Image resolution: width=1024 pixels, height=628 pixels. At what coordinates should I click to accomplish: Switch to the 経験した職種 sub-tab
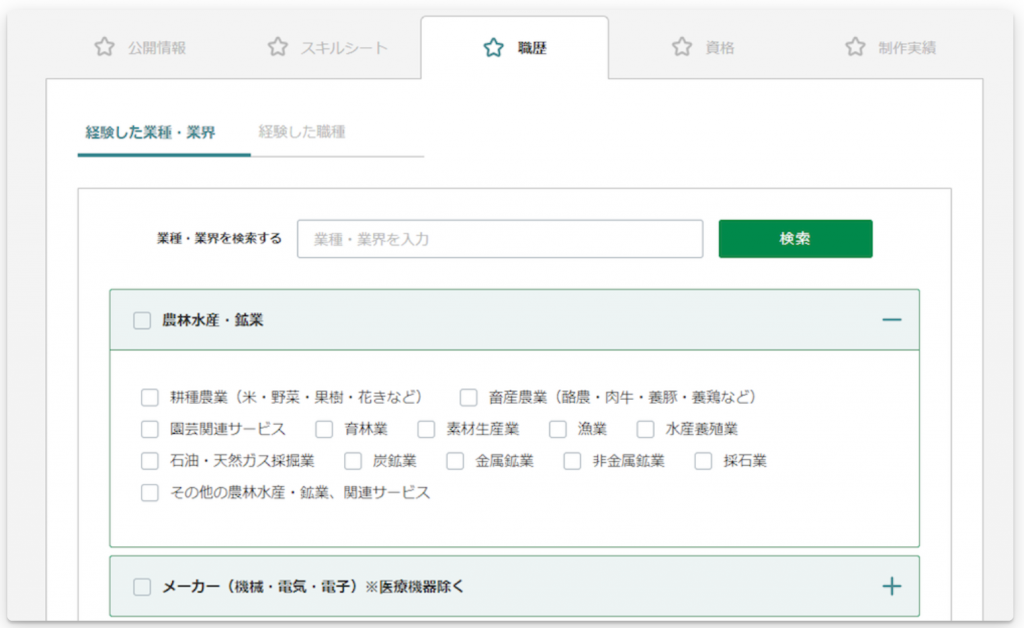[302, 132]
